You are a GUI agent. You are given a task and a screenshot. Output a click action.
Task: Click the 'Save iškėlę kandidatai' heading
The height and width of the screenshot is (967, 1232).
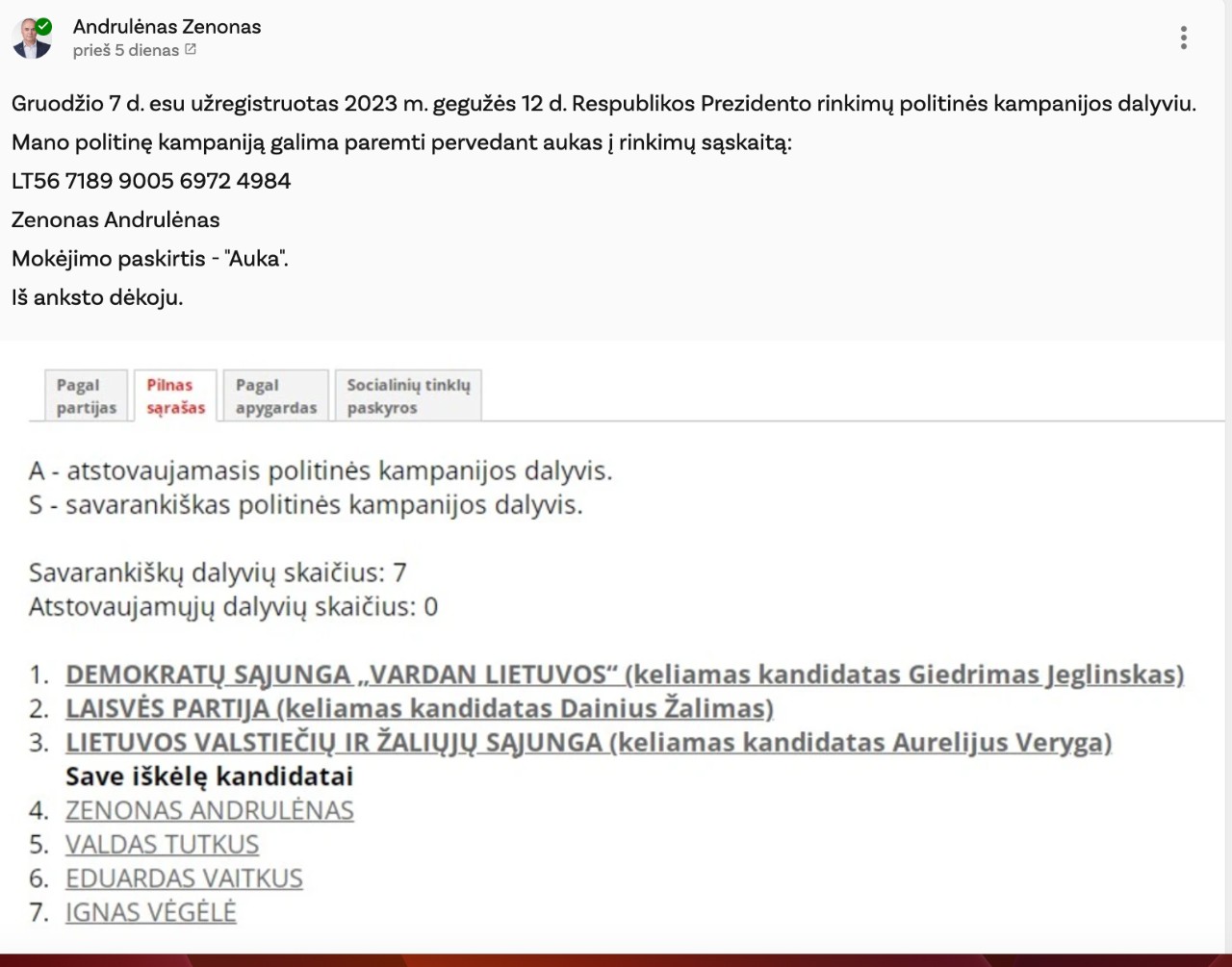coord(209,776)
